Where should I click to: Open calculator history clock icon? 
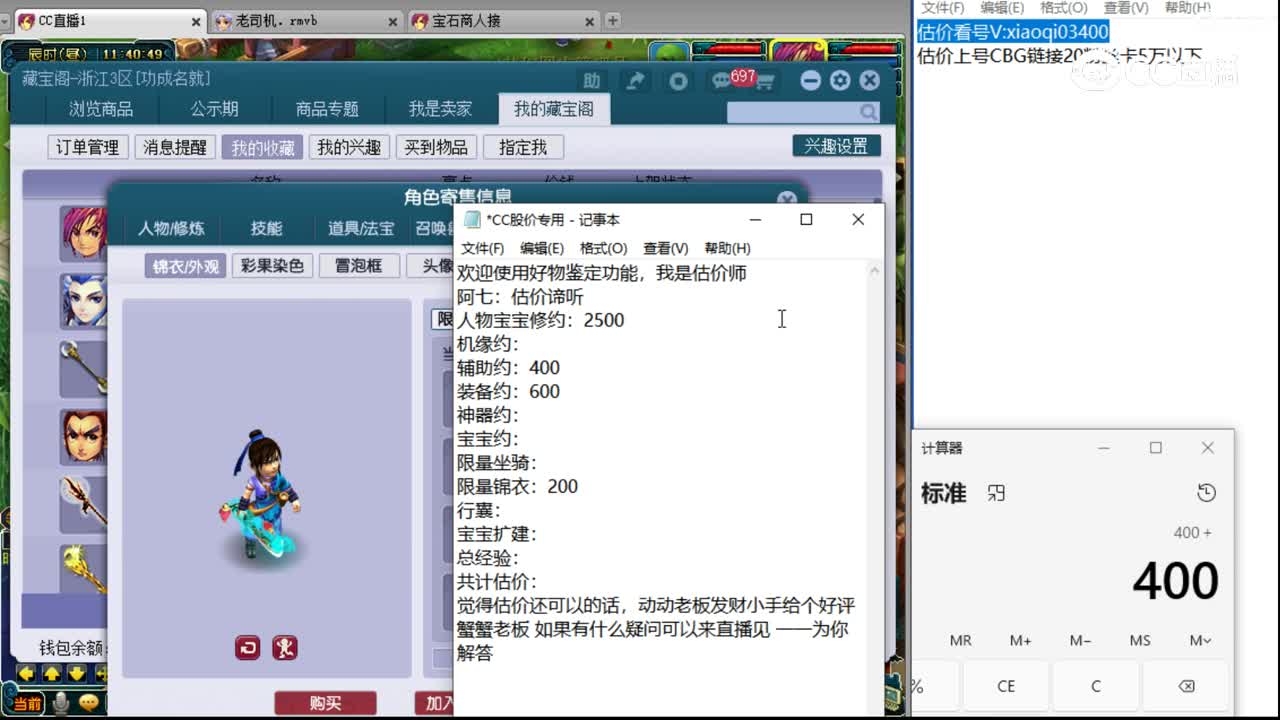click(x=1206, y=493)
